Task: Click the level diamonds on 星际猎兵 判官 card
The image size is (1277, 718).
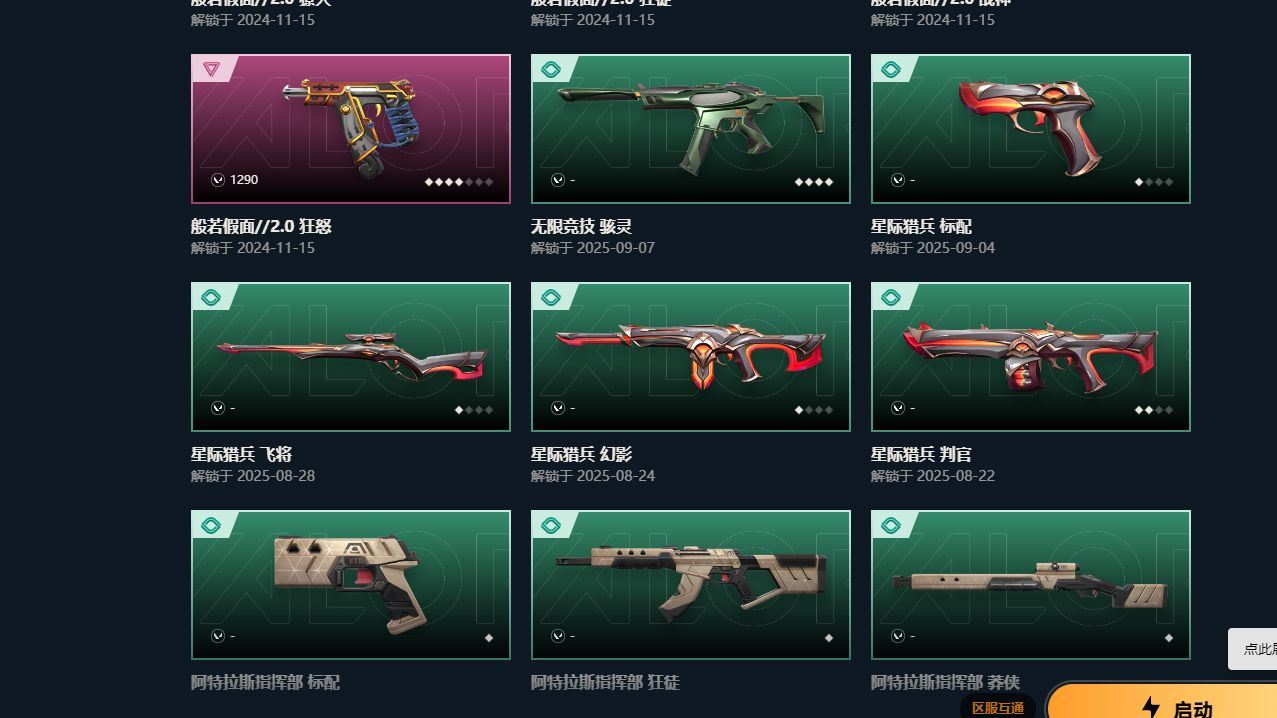Action: click(x=1154, y=410)
